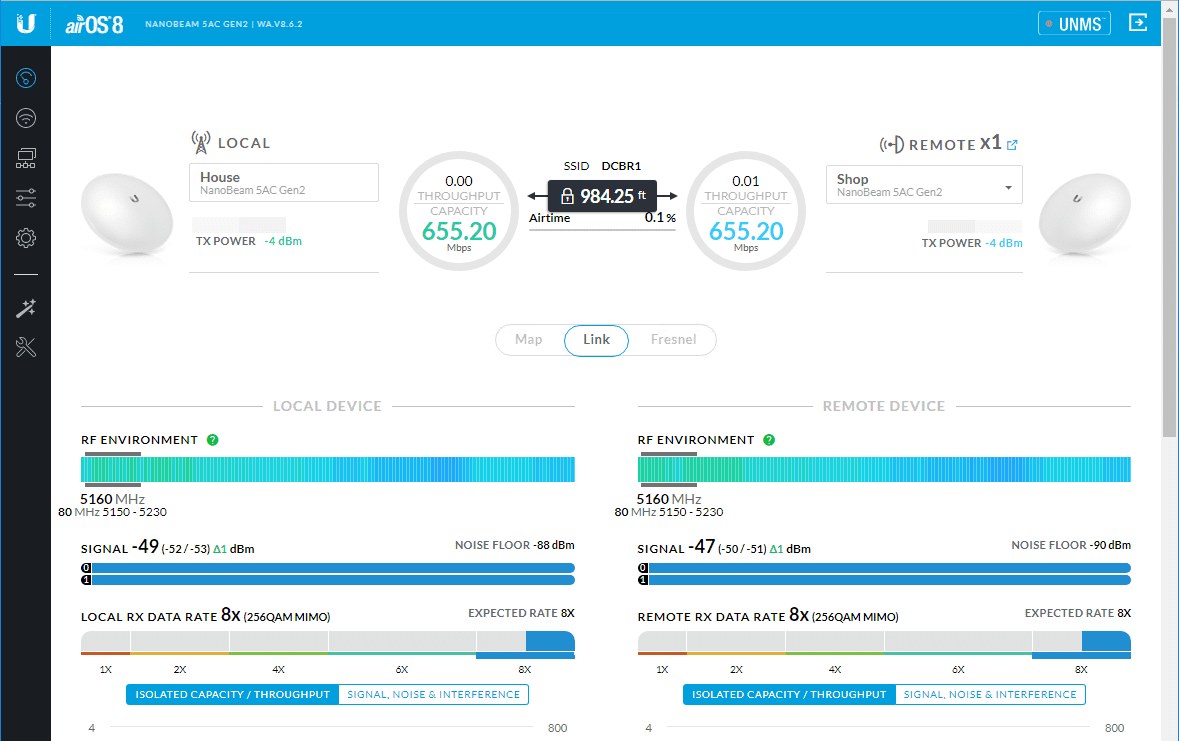Click local SIGNAL -49 dBm reading
Screen dimensions: 1179x741
[168, 547]
